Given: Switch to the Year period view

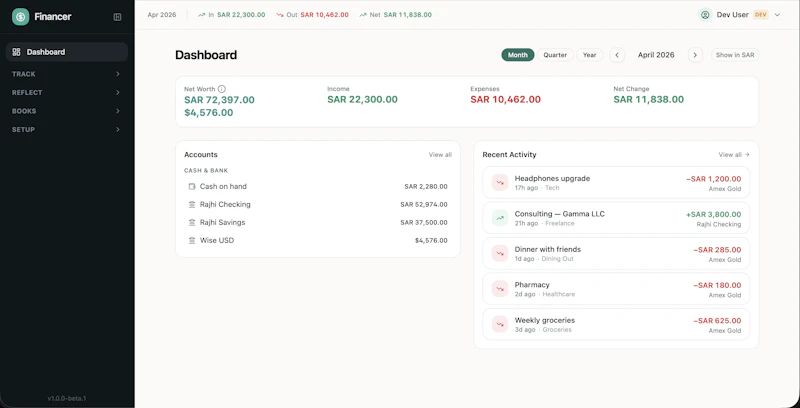Looking at the screenshot, I should pyautogui.click(x=590, y=55).
